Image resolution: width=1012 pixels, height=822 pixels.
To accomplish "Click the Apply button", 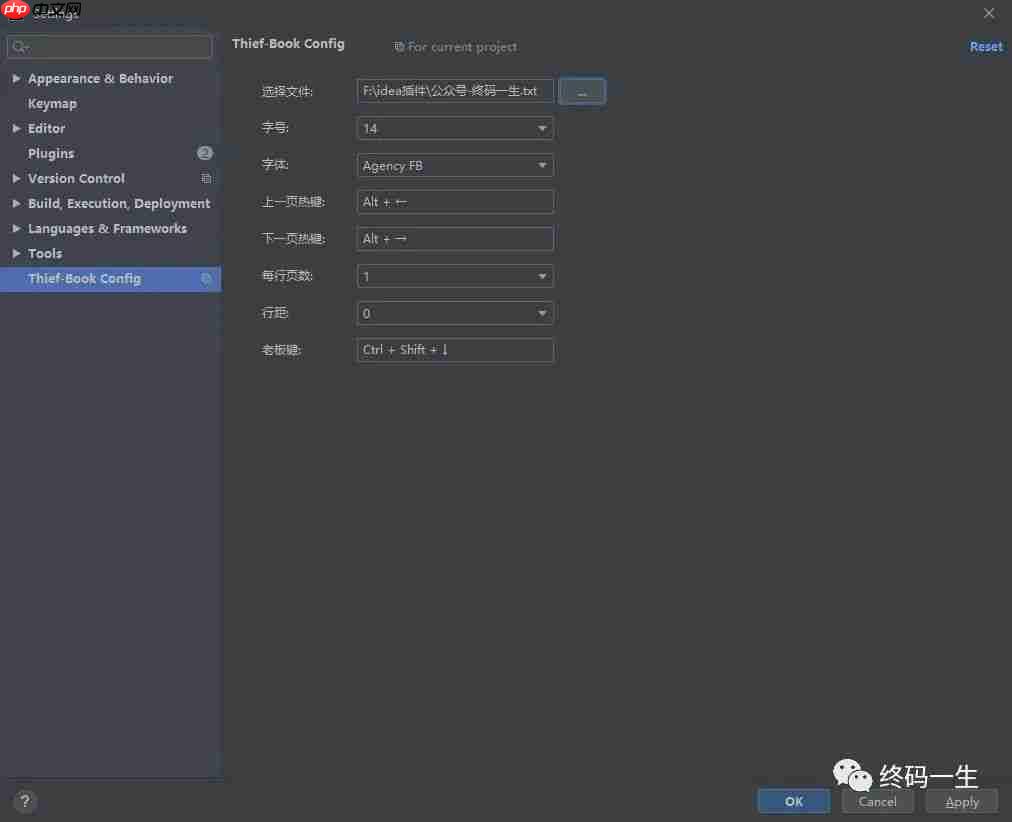I will pos(962,801).
